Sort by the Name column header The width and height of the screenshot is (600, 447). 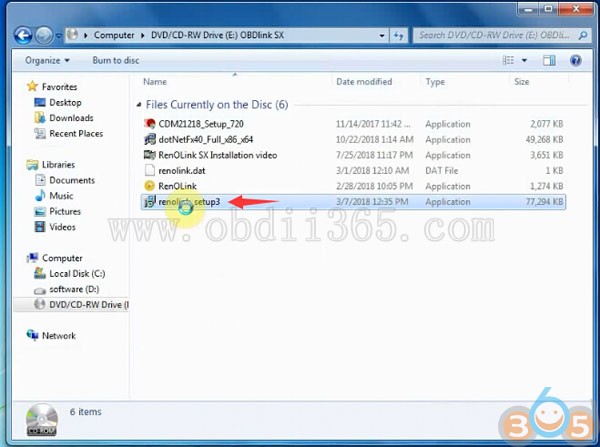coord(155,82)
